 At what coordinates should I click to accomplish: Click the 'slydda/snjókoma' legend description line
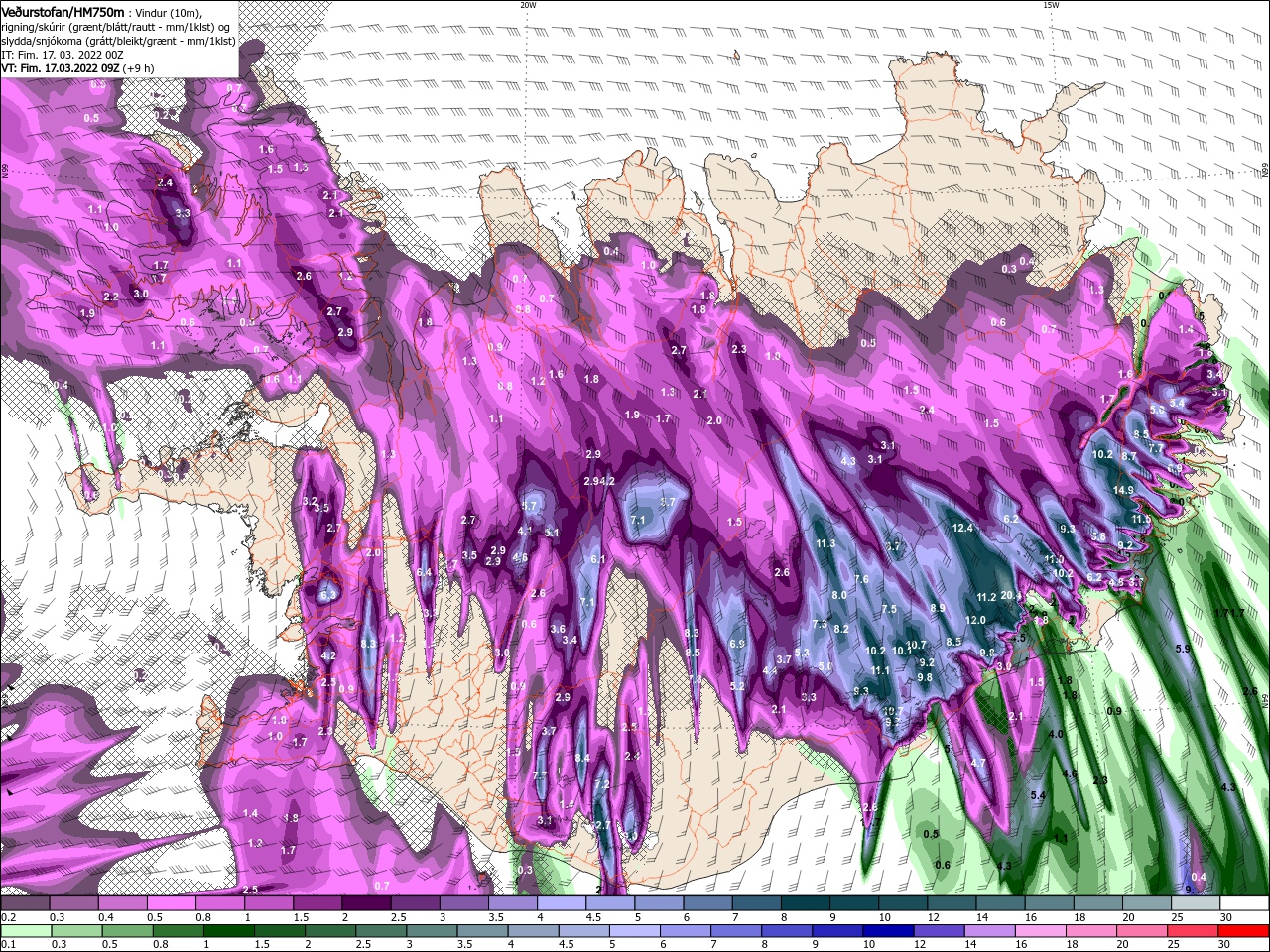click(x=118, y=40)
